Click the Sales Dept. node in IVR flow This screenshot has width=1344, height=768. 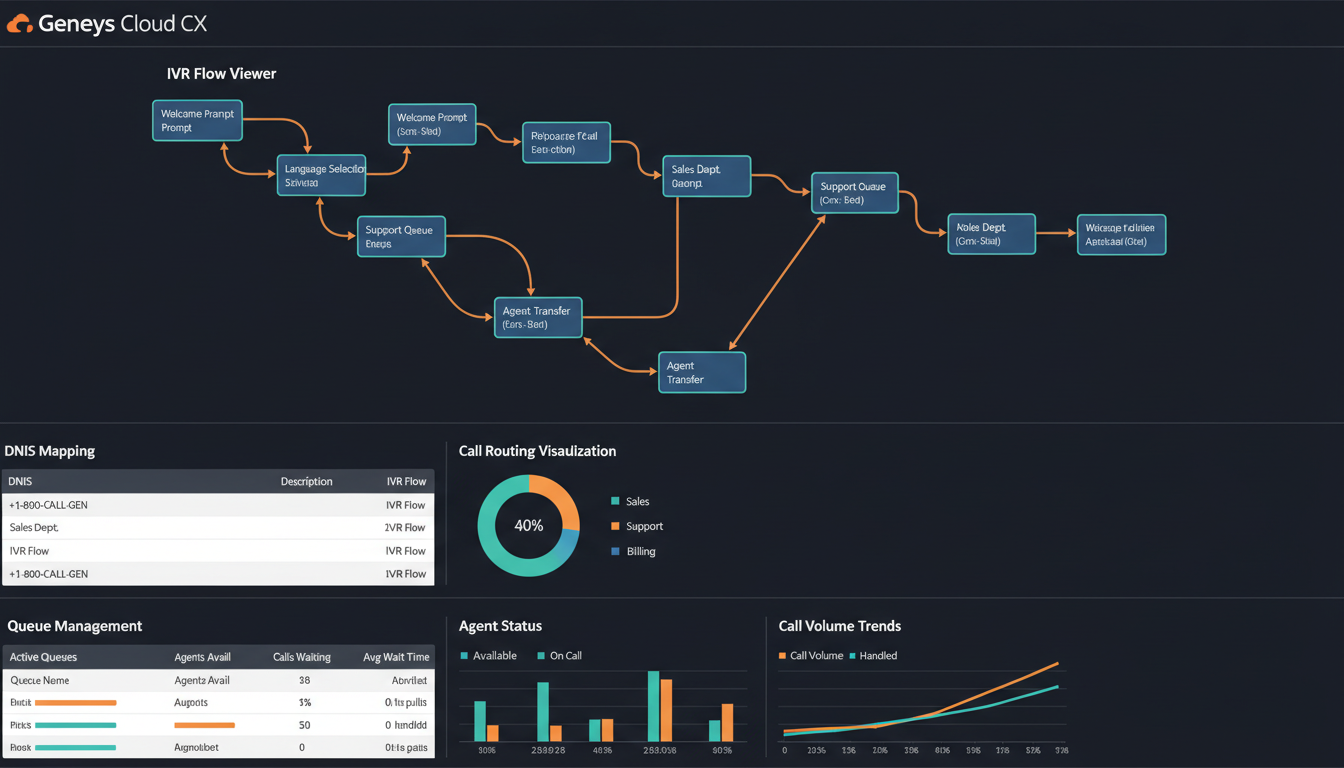[x=706, y=176]
